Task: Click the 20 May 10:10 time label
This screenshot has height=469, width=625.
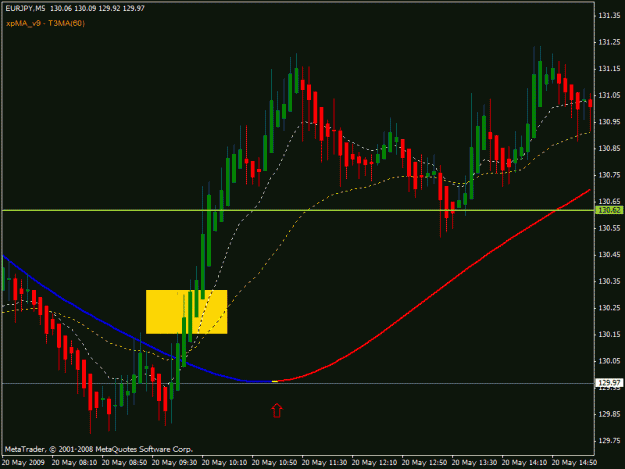Action: (224, 463)
